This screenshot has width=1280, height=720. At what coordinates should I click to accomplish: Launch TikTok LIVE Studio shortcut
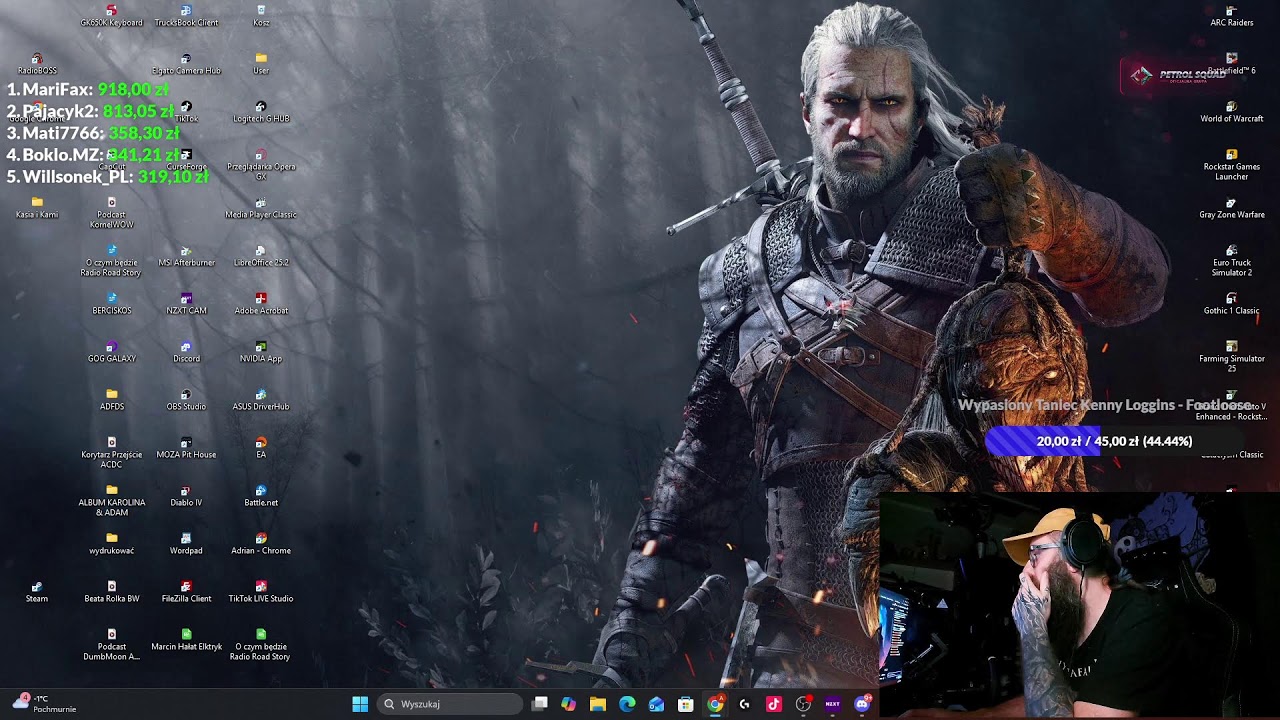pos(261,592)
